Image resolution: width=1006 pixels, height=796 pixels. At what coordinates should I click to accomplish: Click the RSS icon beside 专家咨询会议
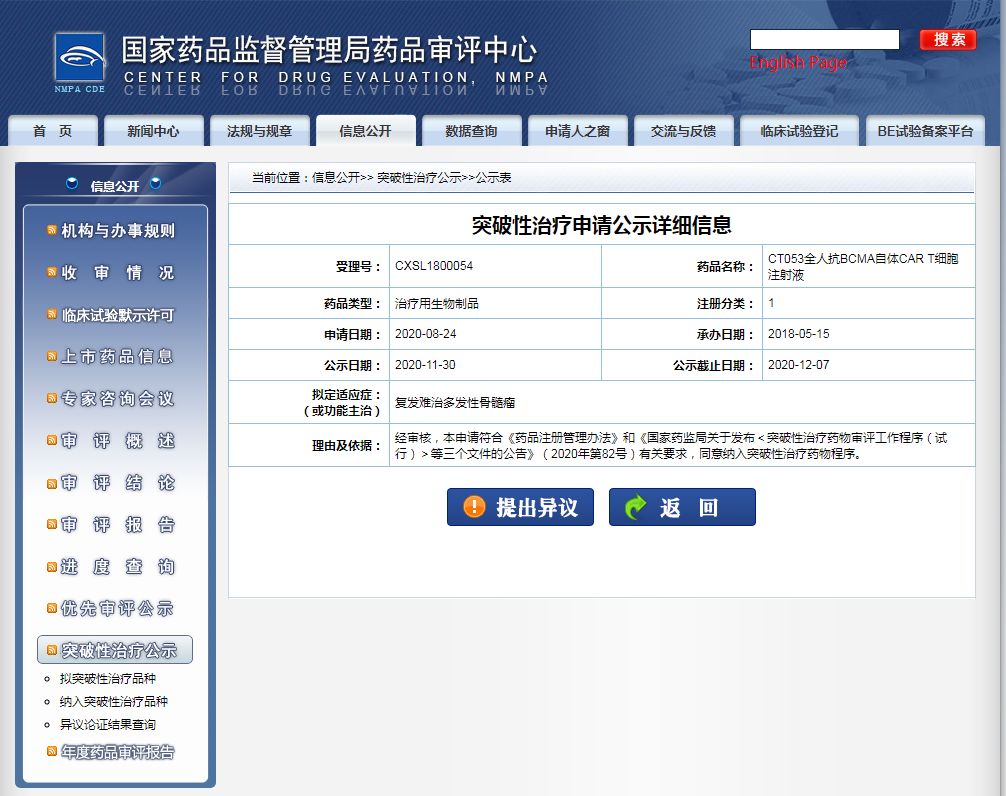(52, 399)
